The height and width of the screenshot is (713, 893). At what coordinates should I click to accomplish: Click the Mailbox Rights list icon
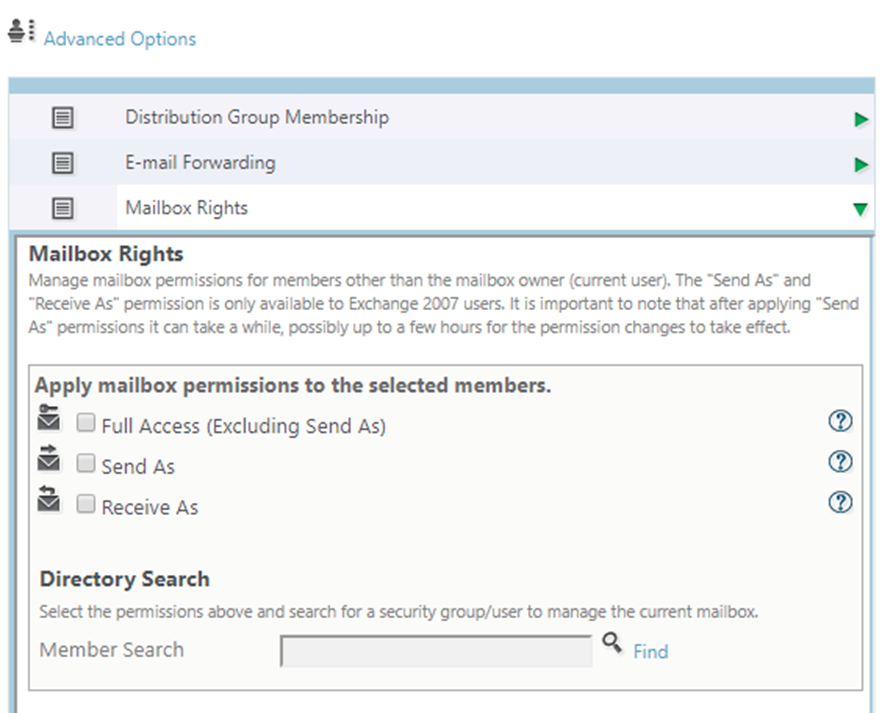pos(63,208)
